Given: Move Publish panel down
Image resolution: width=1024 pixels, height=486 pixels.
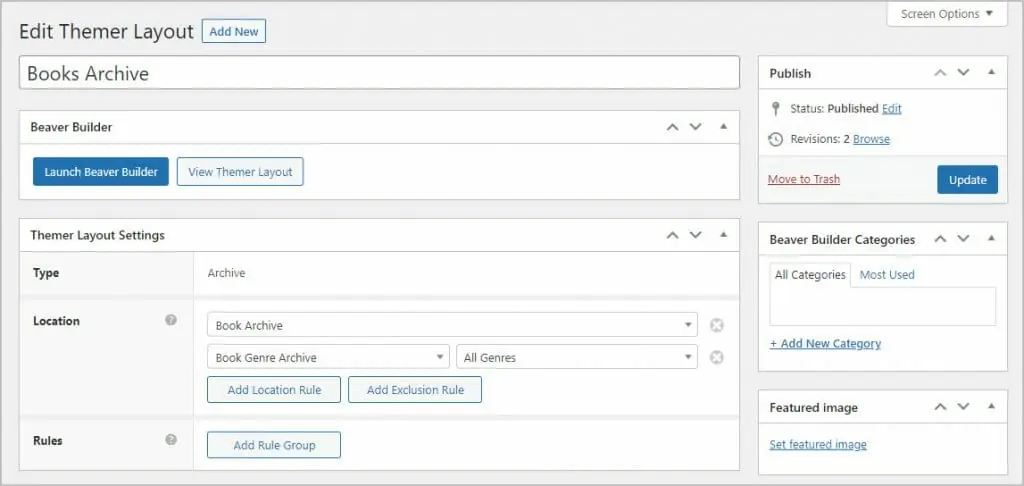Looking at the screenshot, I should (963, 73).
